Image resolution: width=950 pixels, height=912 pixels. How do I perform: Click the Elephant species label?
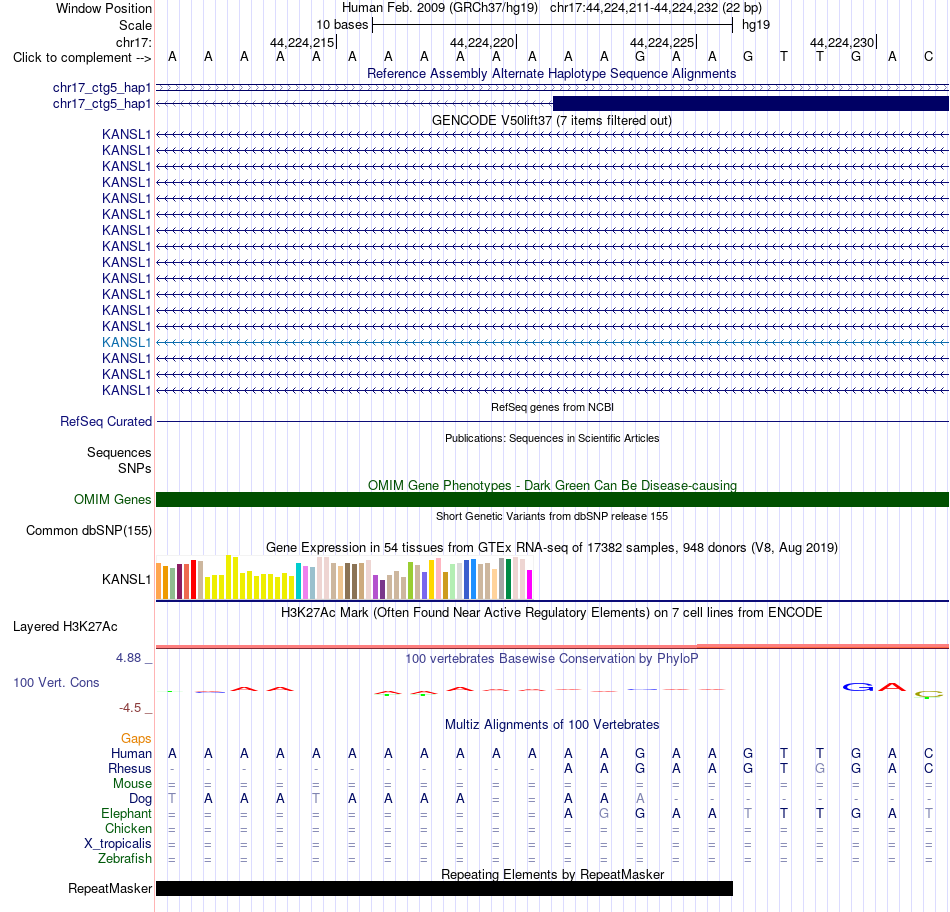click(126, 813)
